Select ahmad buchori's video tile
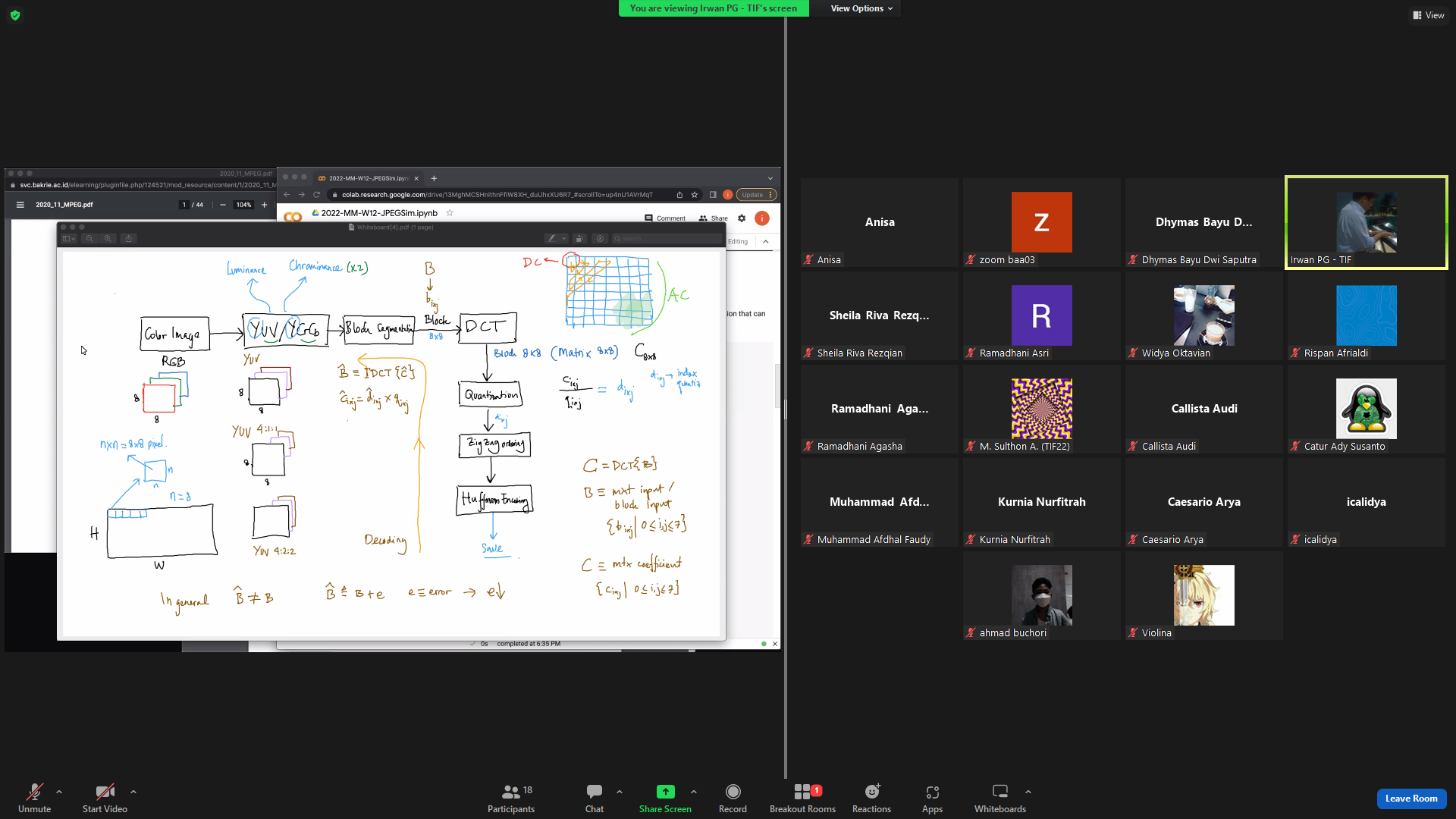This screenshot has height=819, width=1456. (x=1041, y=595)
